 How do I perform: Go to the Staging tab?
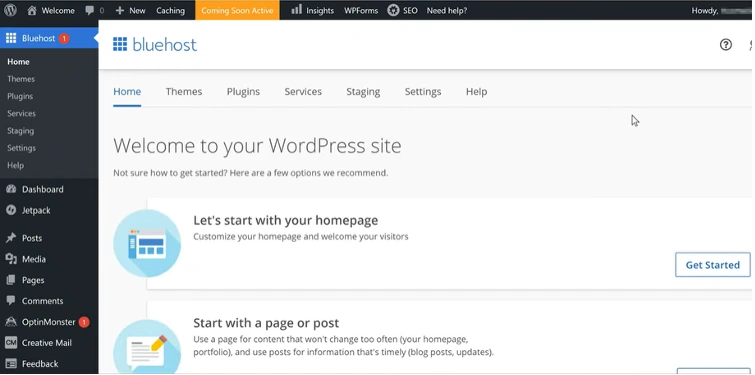[363, 91]
